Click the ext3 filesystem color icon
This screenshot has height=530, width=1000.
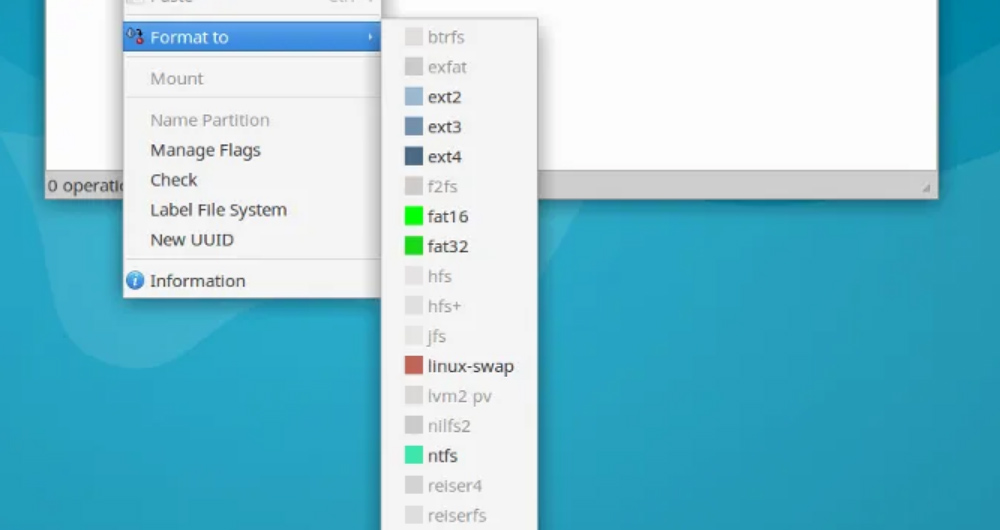click(x=414, y=127)
